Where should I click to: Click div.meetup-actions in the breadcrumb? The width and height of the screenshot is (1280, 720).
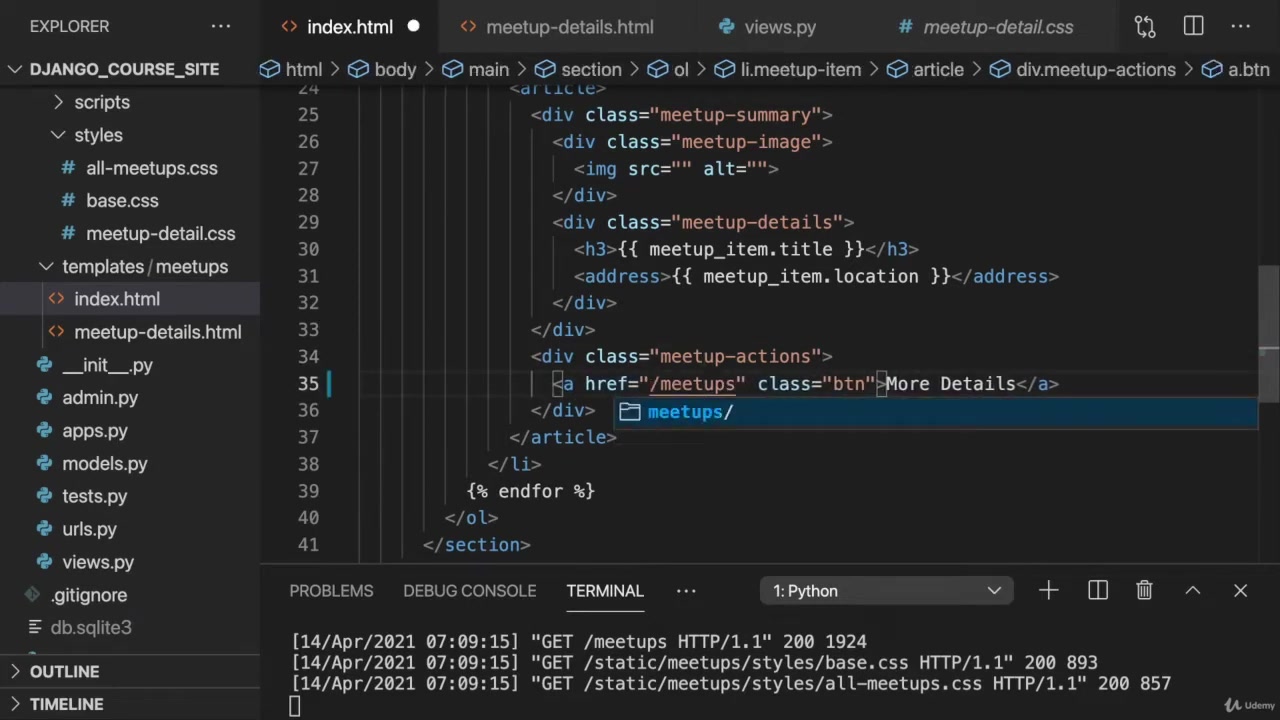click(x=1095, y=69)
